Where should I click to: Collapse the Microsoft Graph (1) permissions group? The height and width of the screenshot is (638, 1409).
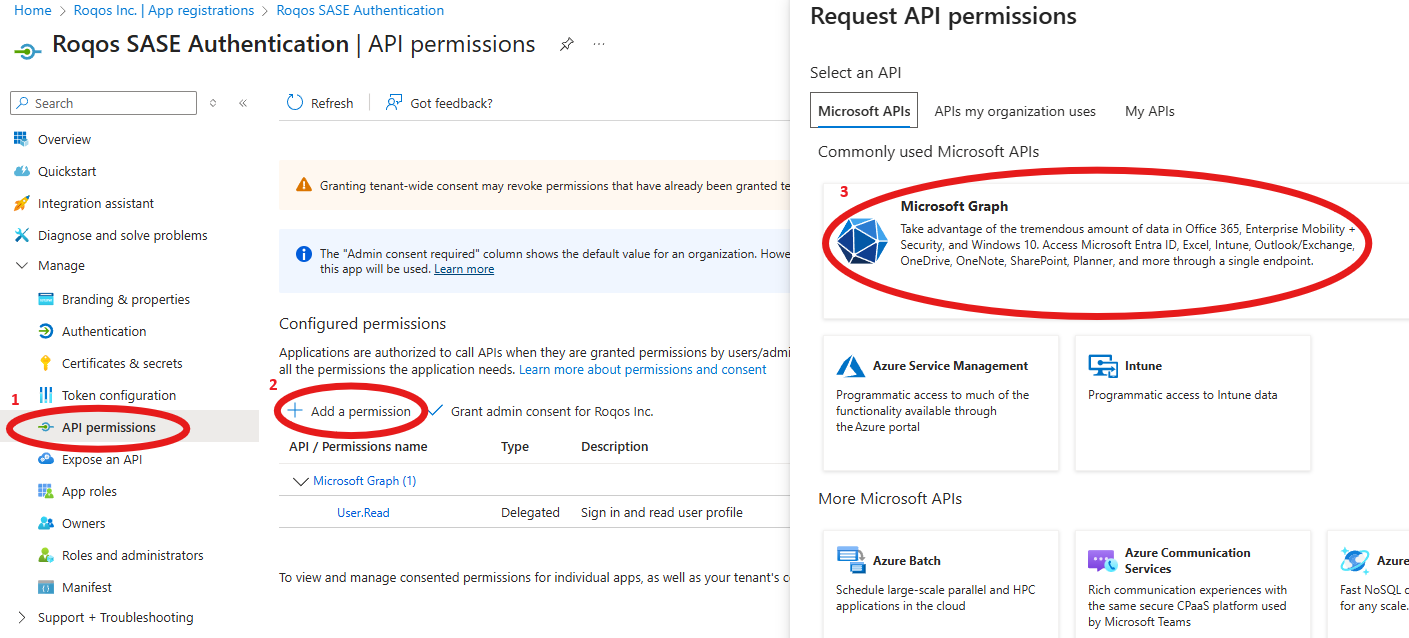[300, 481]
